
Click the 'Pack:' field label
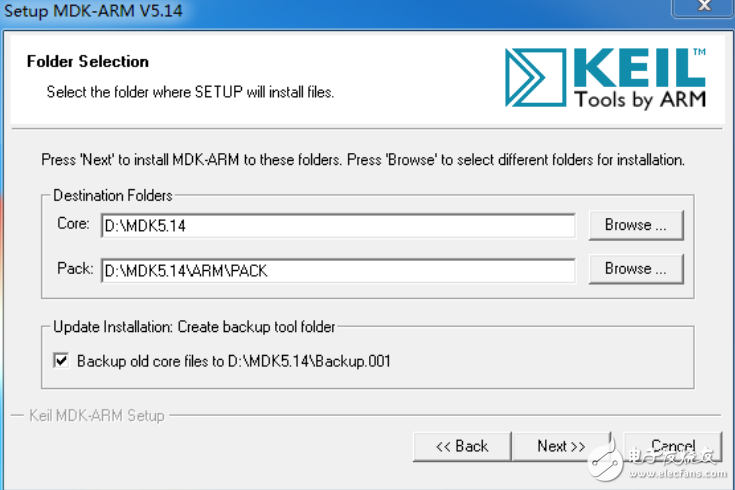[x=75, y=269]
